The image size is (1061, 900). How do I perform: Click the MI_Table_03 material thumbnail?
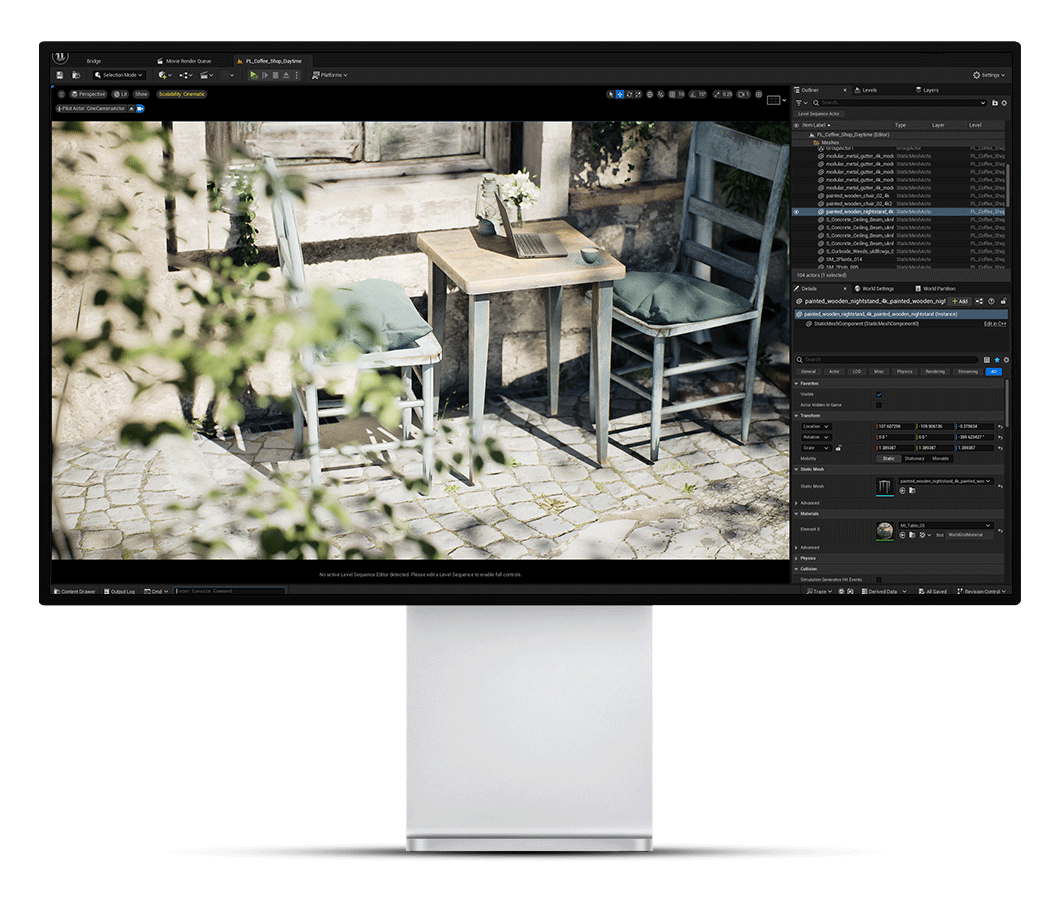[x=884, y=531]
